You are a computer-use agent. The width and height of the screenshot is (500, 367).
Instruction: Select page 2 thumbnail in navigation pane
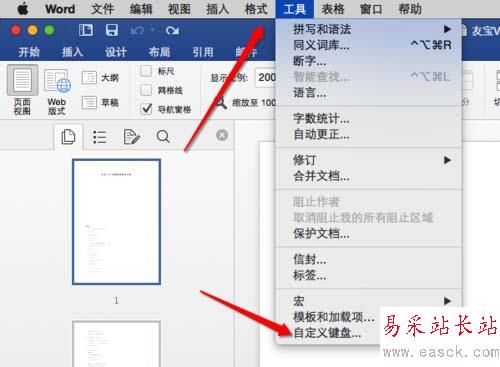(116, 344)
